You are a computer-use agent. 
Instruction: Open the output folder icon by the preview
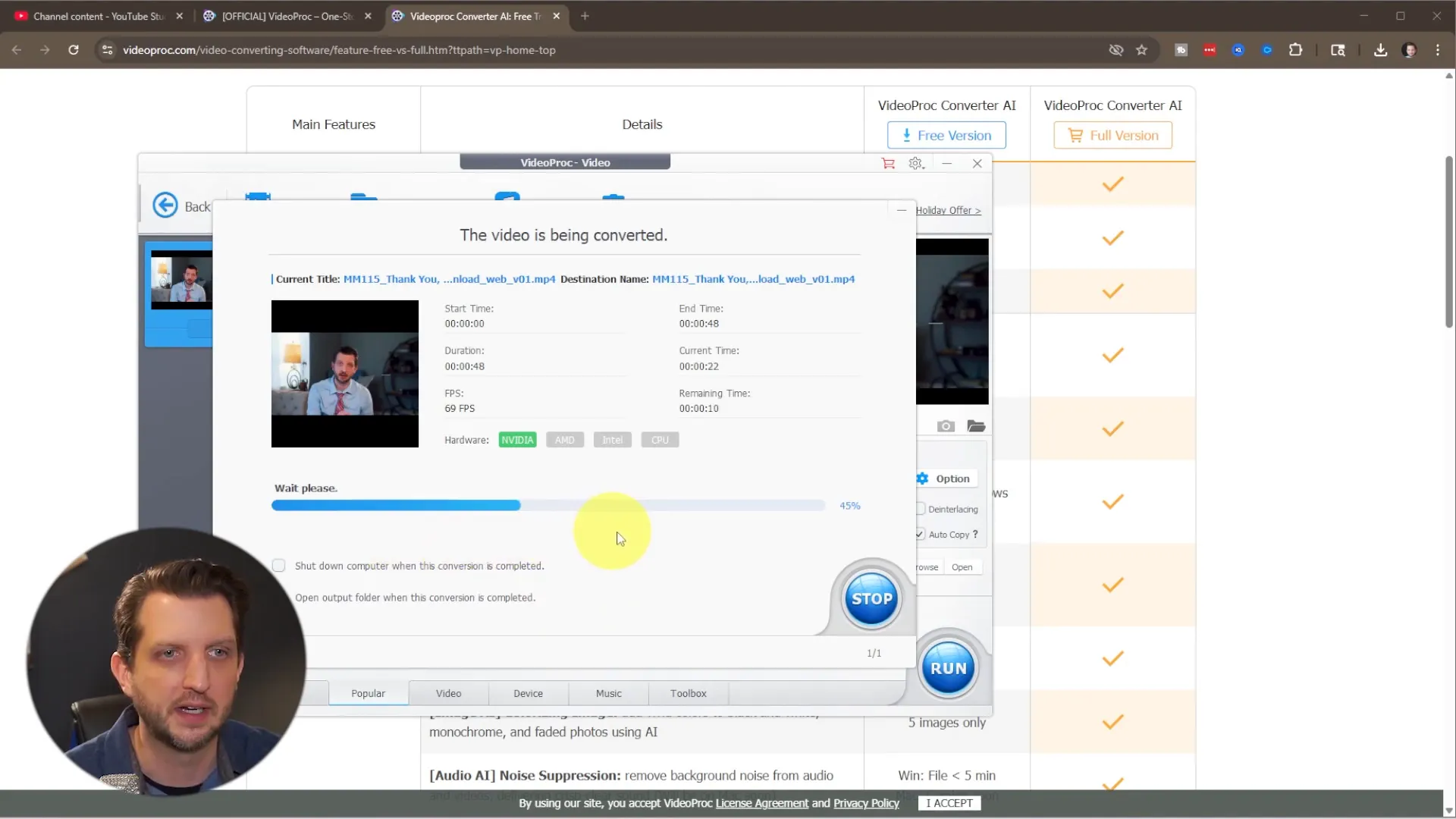(976, 426)
